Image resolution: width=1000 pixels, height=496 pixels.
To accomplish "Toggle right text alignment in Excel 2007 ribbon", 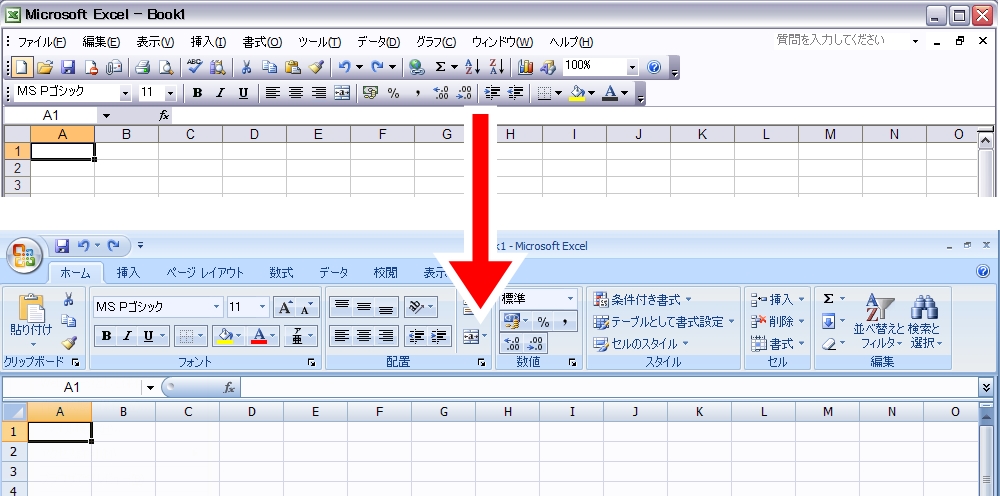I will pyautogui.click(x=386, y=336).
